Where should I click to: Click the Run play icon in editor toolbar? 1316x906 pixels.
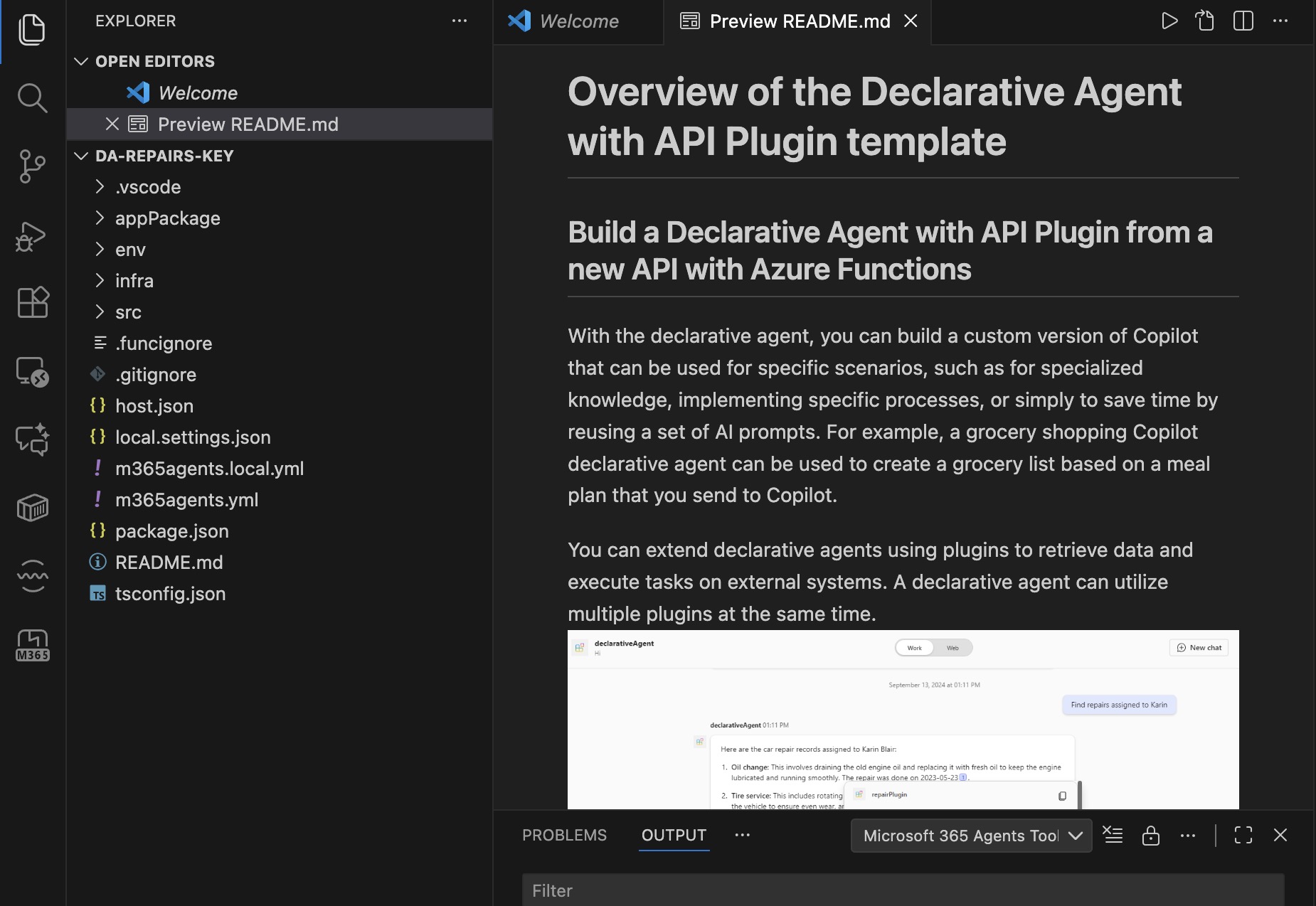(x=1169, y=21)
